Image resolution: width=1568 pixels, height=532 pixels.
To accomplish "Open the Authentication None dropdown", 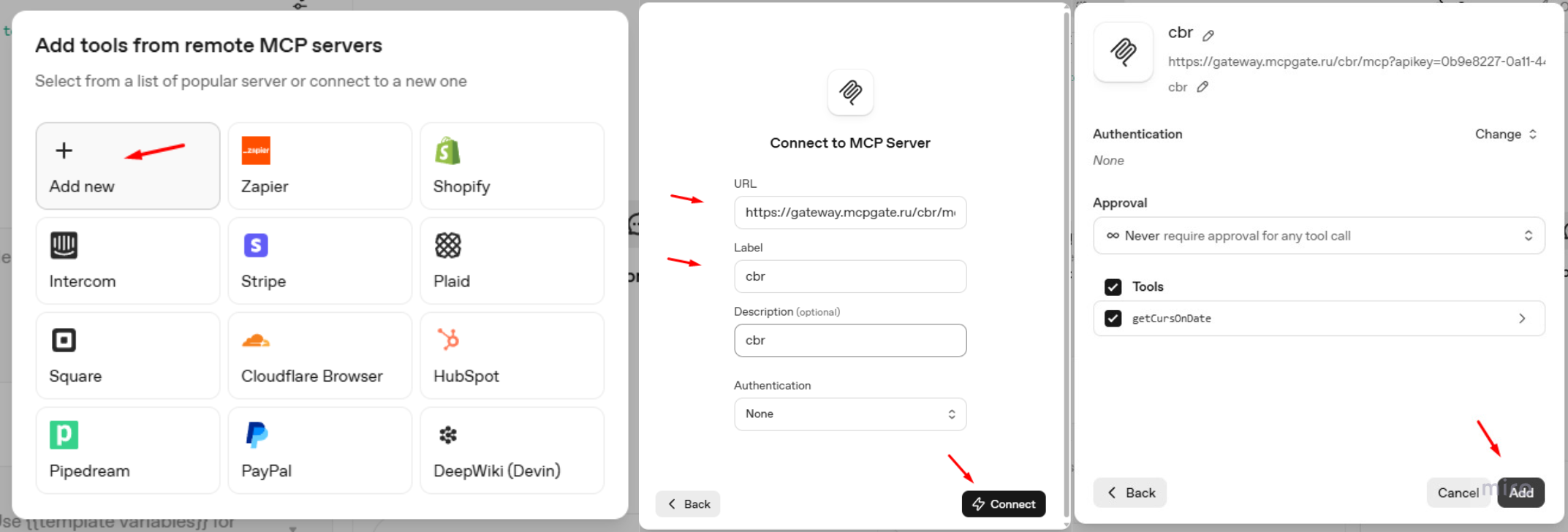I will pos(850,414).
